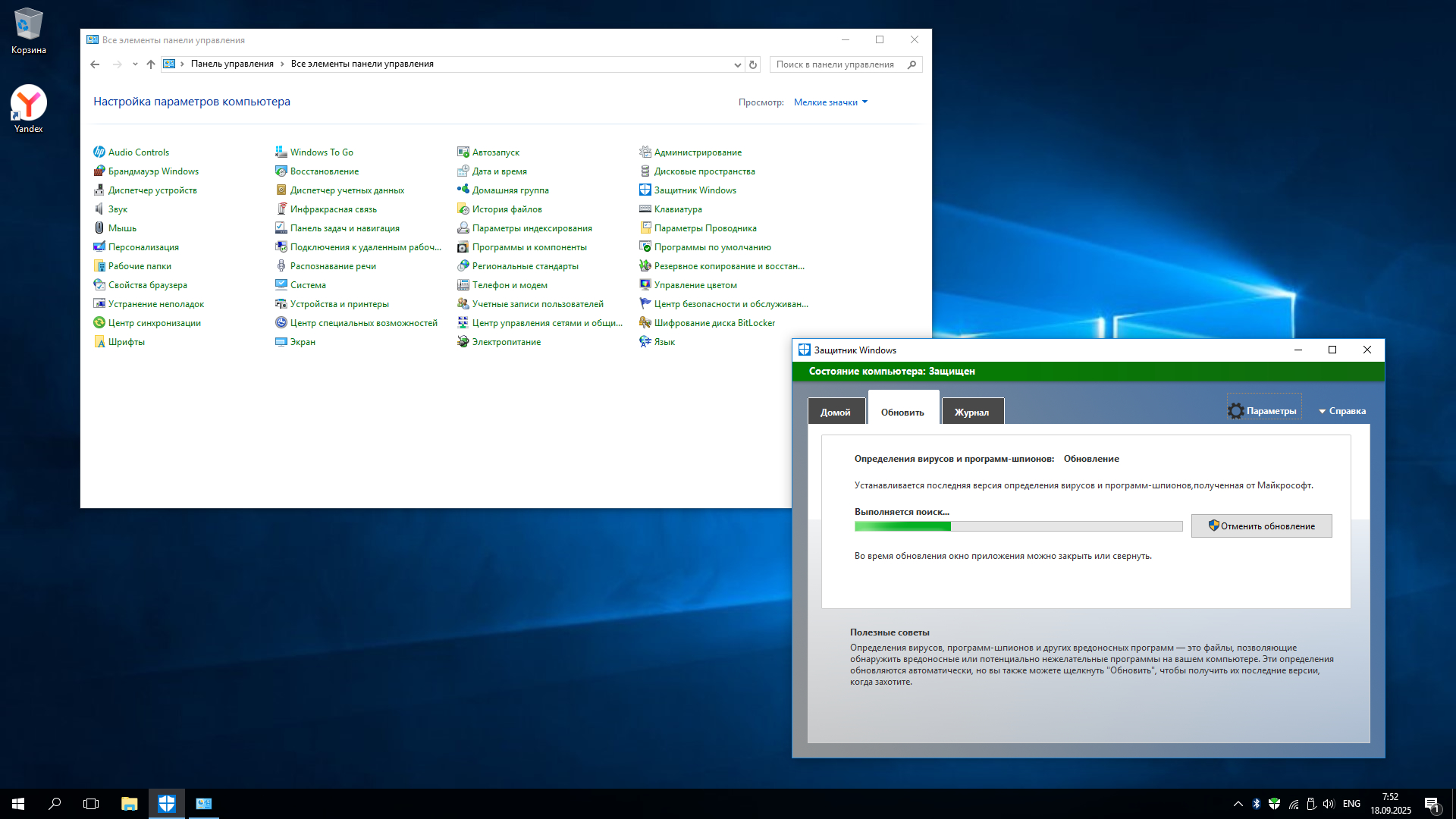The width and height of the screenshot is (1456, 819).
Task: Open Диспетчер устройств item
Action: point(152,190)
